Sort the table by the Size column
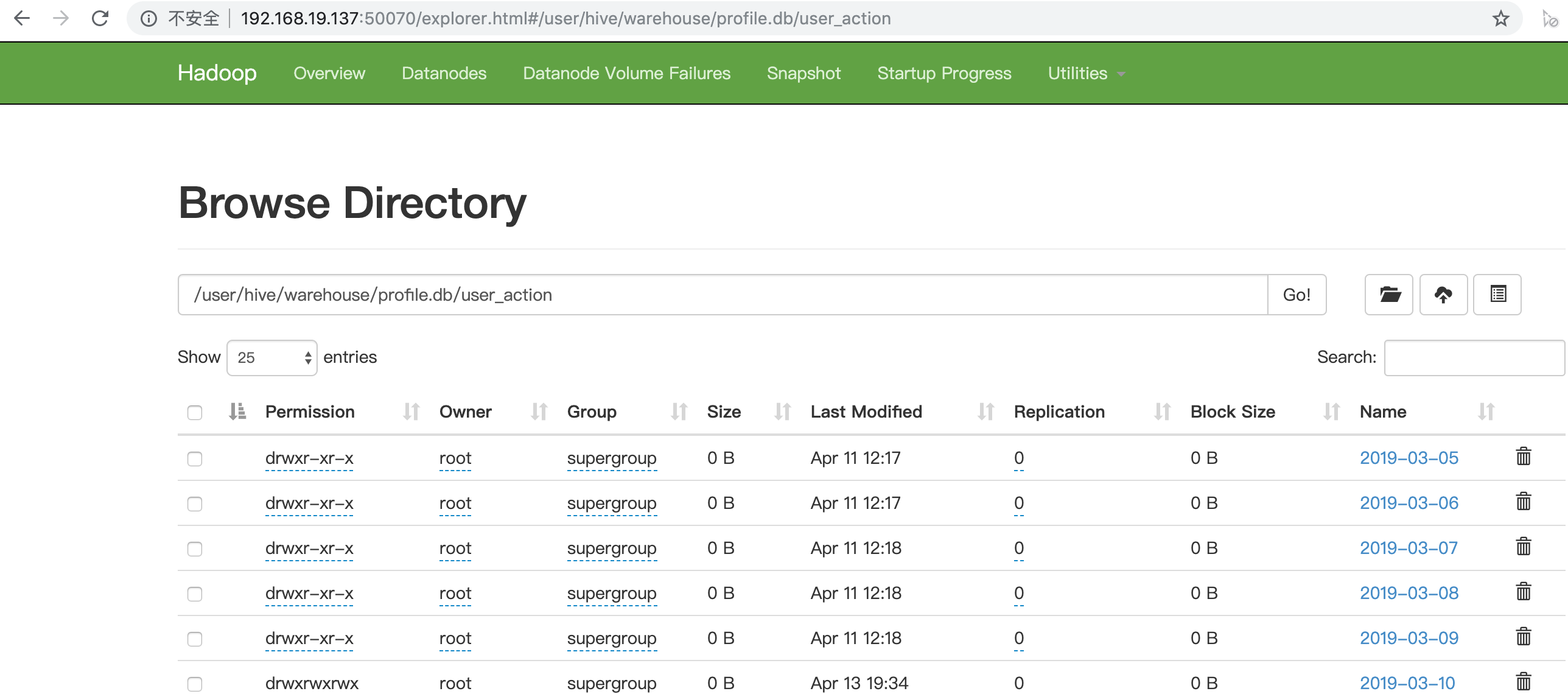The height and width of the screenshot is (694, 1568). pyautogui.click(x=724, y=412)
